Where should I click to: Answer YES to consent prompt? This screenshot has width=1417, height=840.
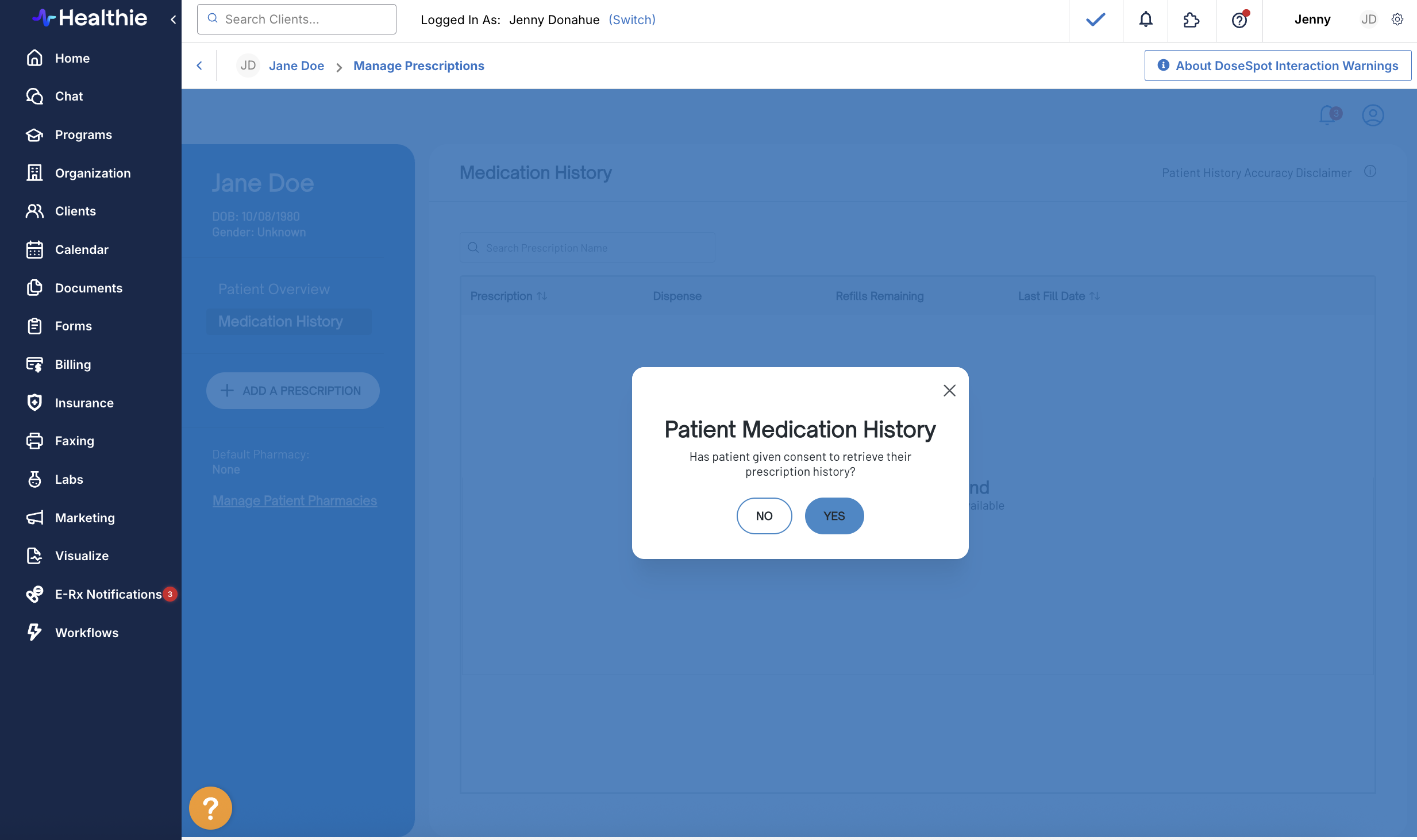point(834,516)
